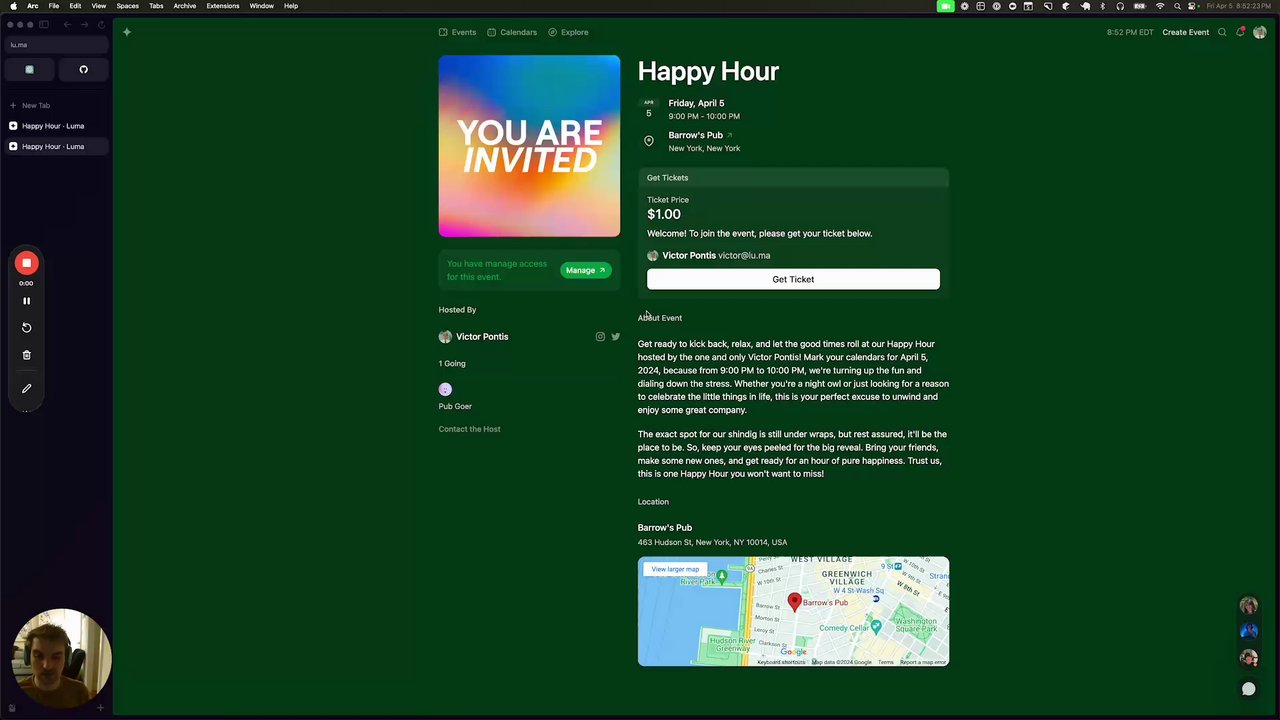Open the Extensions menu
Image resolution: width=1280 pixels, height=720 pixels.
click(223, 6)
